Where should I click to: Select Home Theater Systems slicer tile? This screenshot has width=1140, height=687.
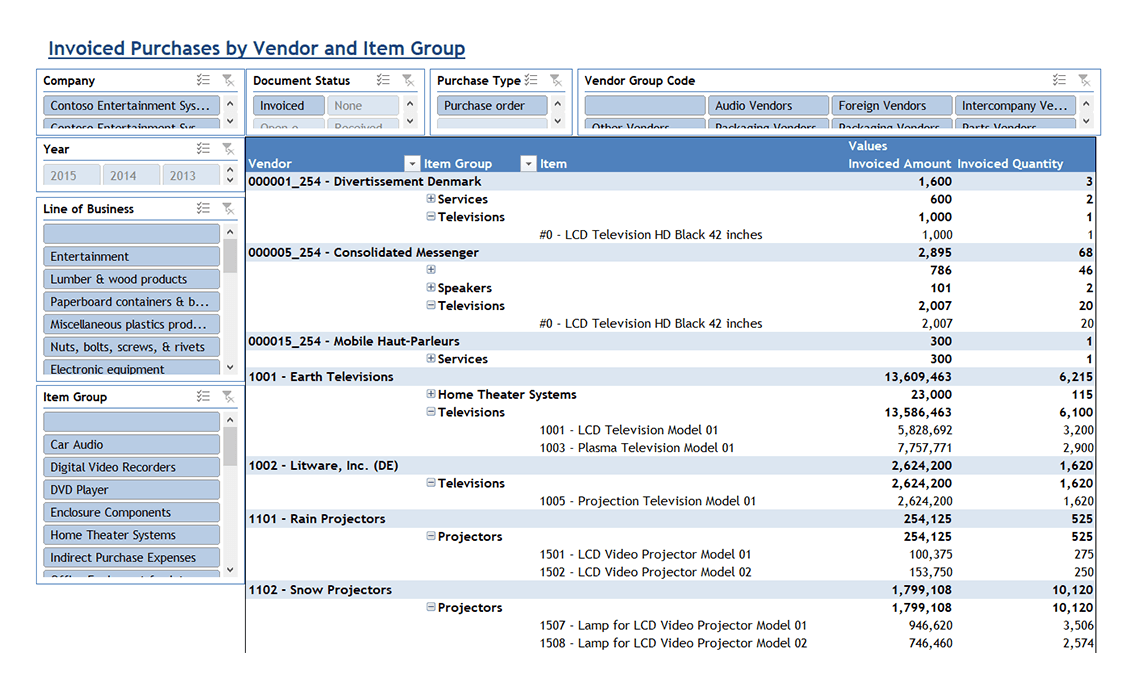pyautogui.click(x=132, y=534)
